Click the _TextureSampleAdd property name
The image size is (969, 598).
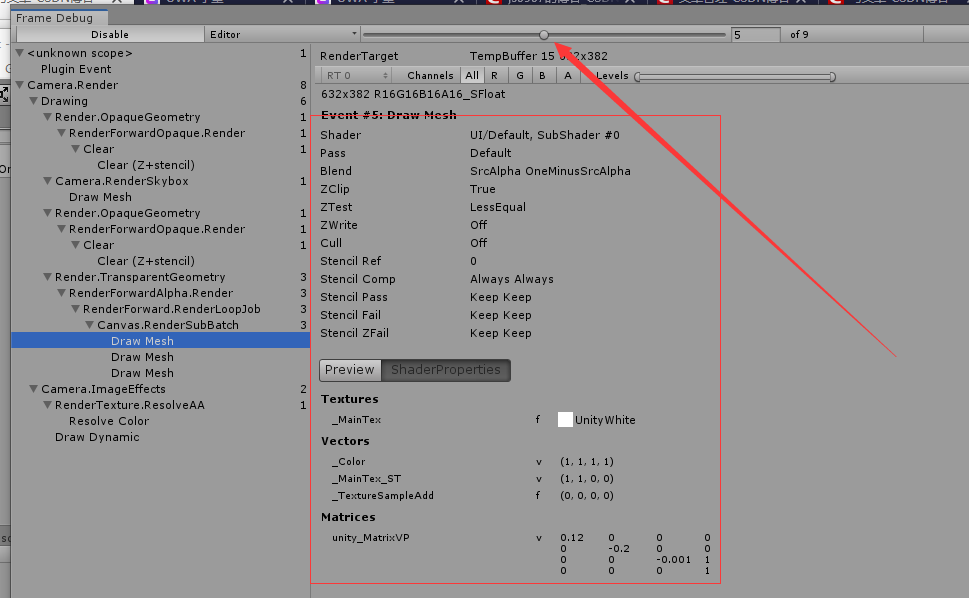click(x=383, y=495)
